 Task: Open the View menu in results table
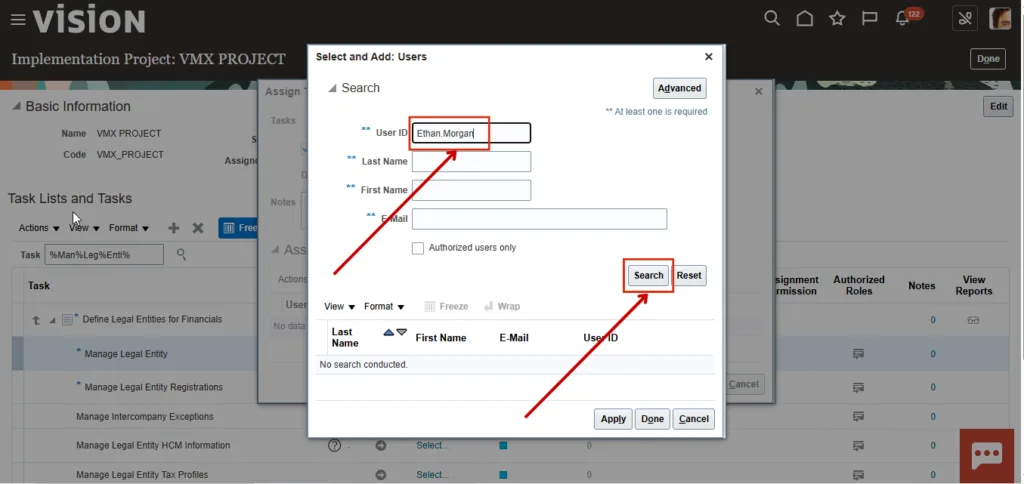[338, 307]
